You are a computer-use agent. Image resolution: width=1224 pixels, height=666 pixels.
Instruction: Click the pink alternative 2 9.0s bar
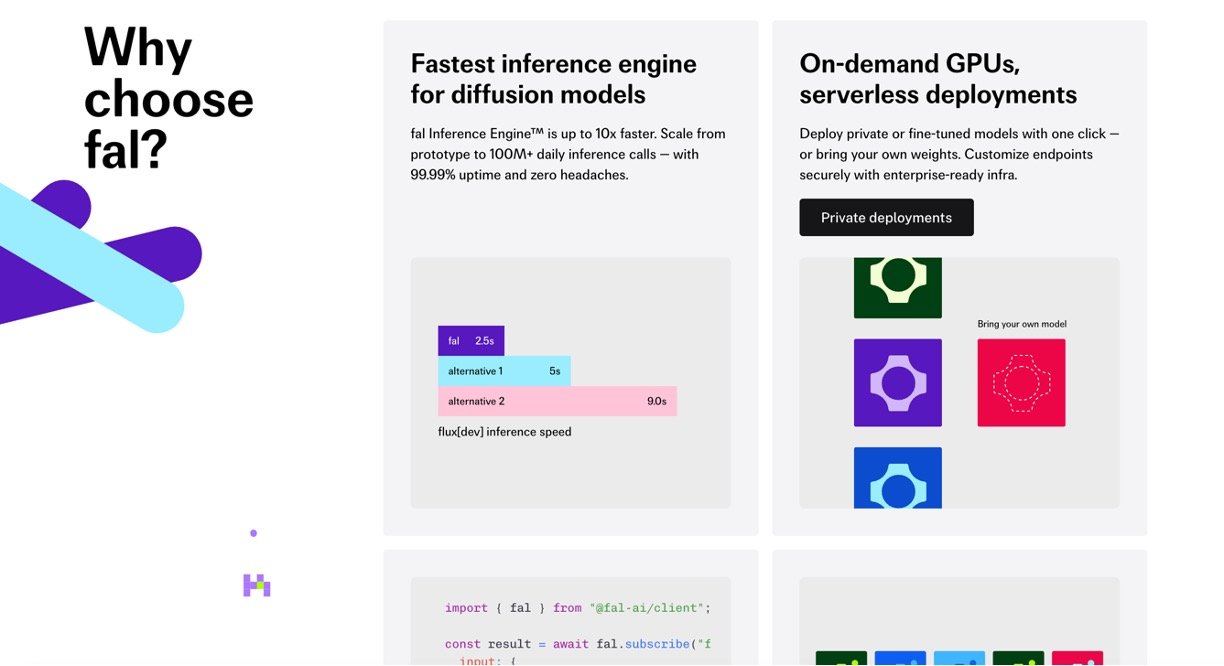[x=557, y=401]
